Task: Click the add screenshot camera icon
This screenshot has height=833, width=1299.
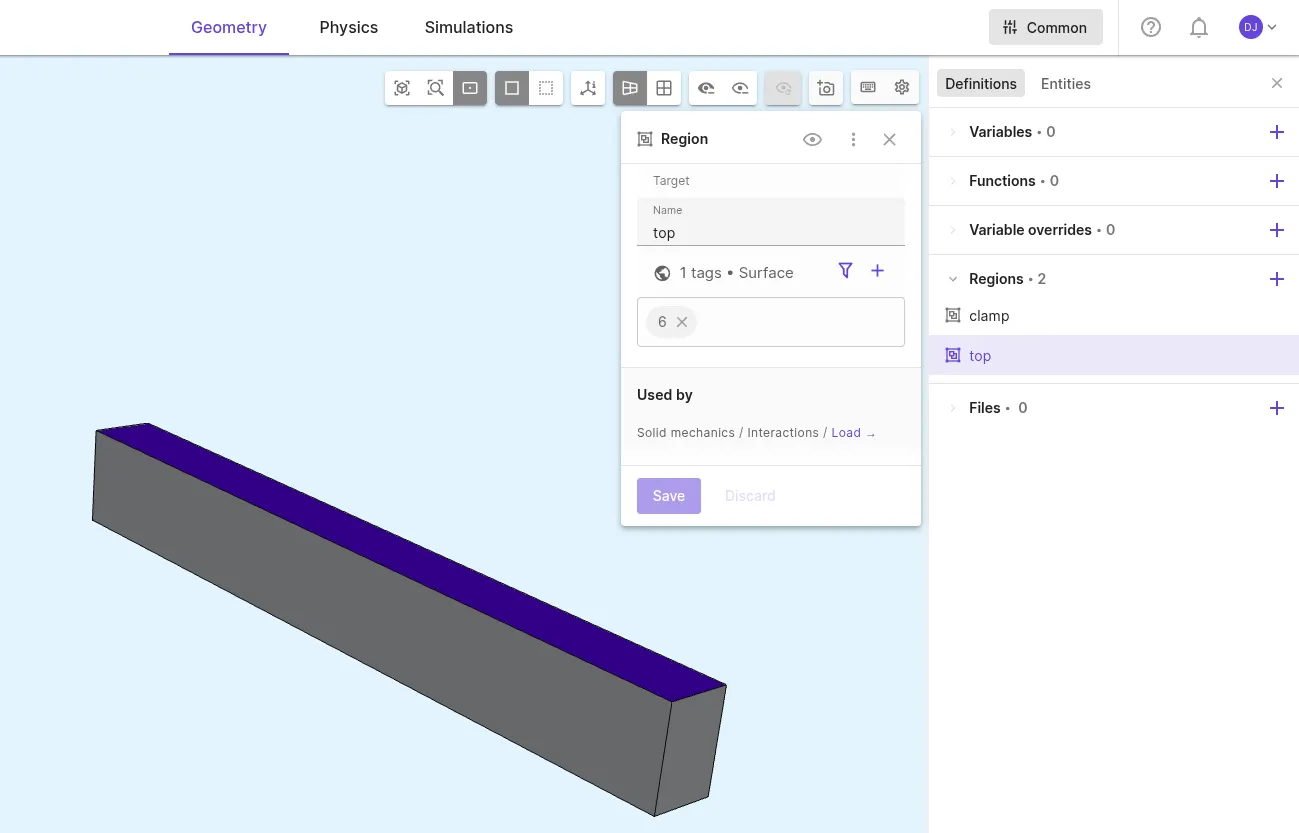Action: (x=826, y=88)
